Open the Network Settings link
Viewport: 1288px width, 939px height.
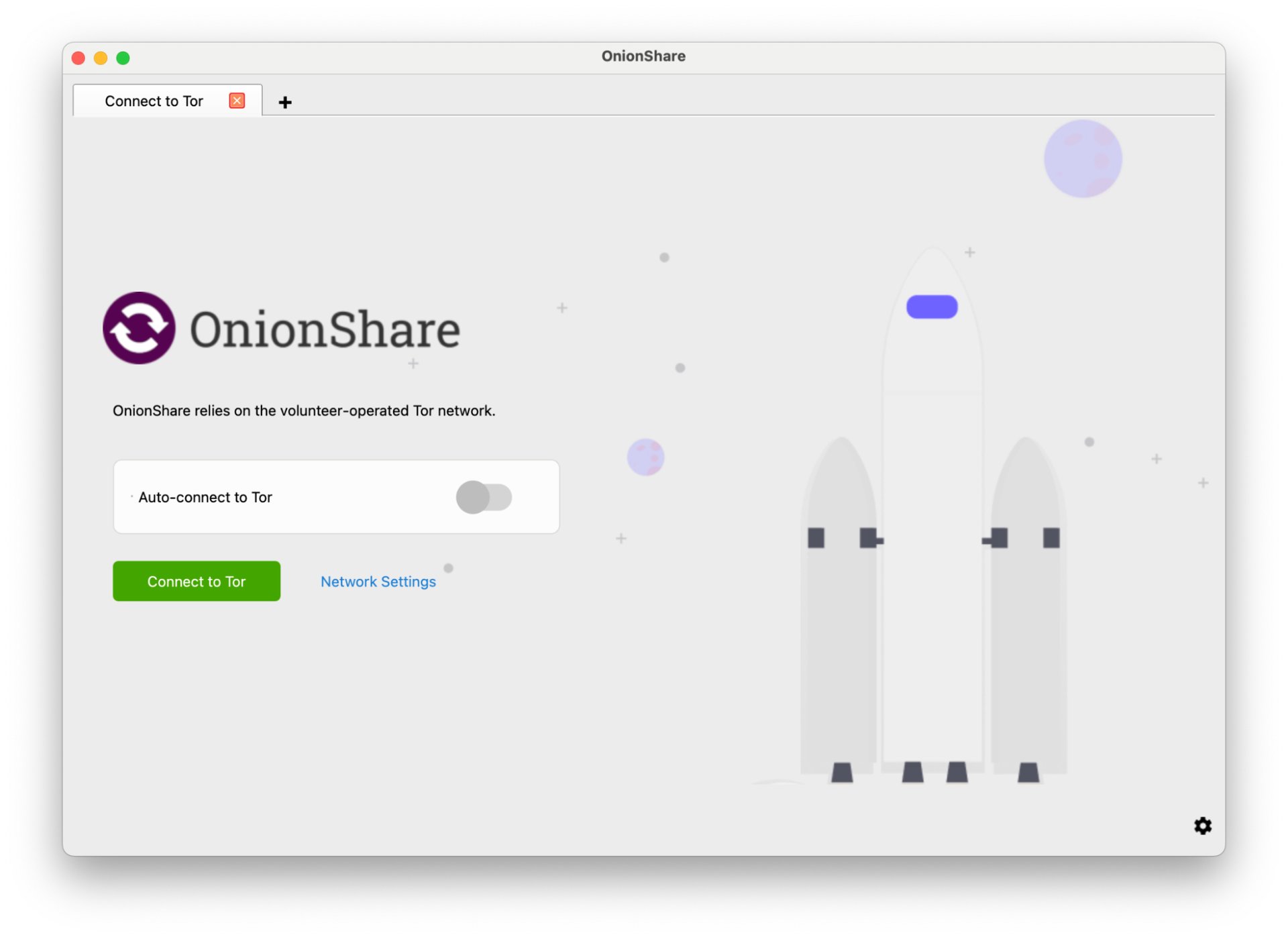378,582
